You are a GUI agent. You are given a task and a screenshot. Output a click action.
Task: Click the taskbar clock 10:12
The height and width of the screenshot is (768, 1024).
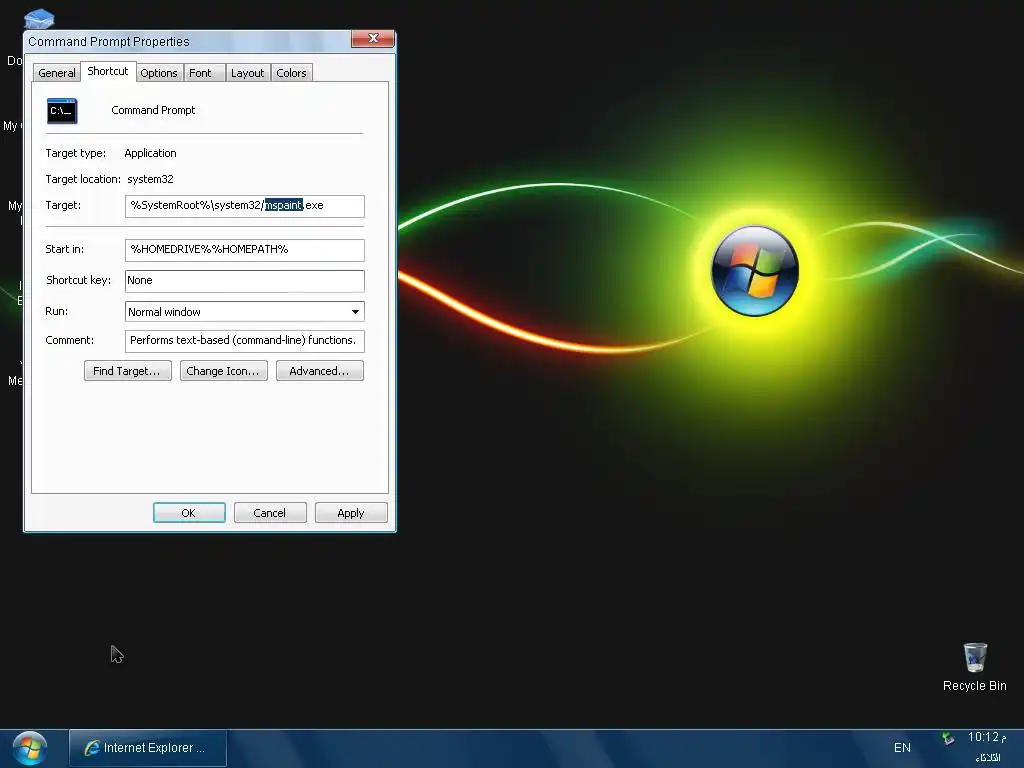pyautogui.click(x=987, y=737)
